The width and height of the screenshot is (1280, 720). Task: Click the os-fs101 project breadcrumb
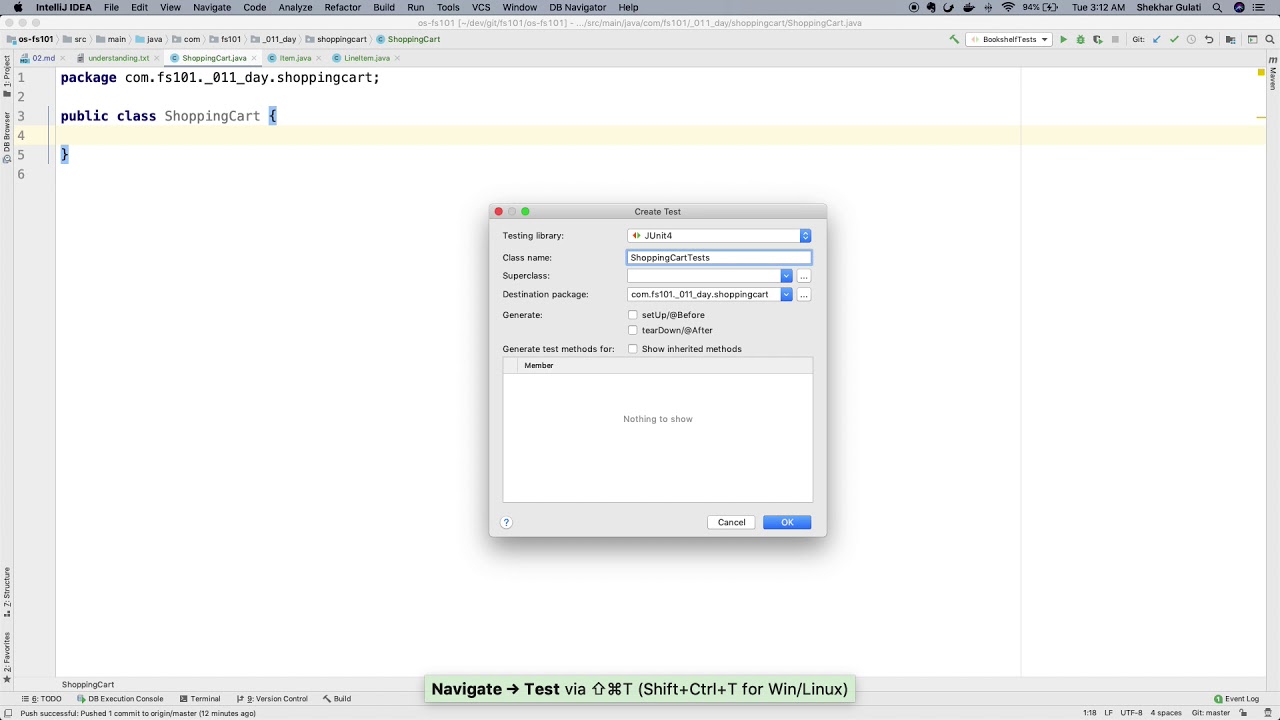pos(30,40)
